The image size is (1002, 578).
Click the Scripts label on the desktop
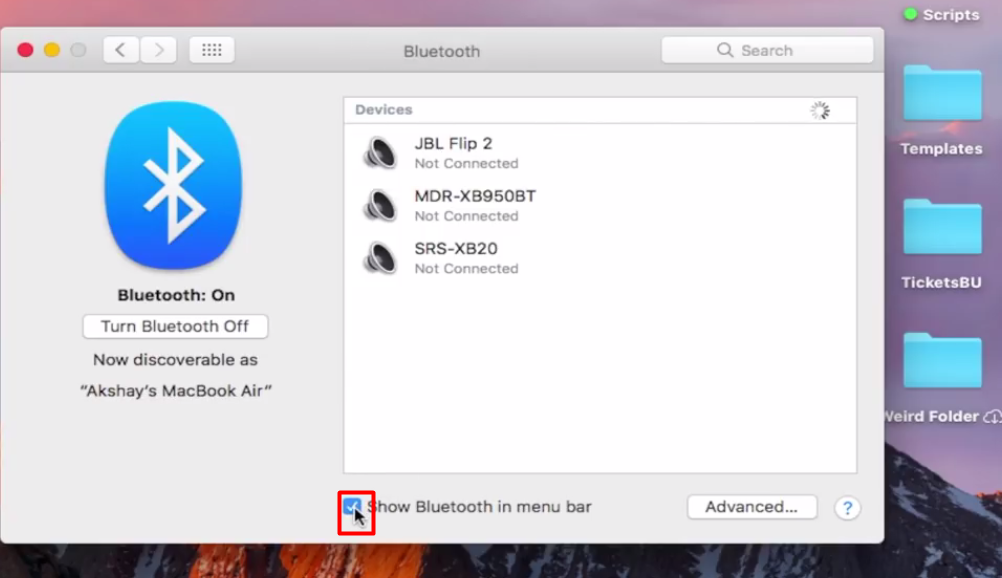[x=951, y=15]
